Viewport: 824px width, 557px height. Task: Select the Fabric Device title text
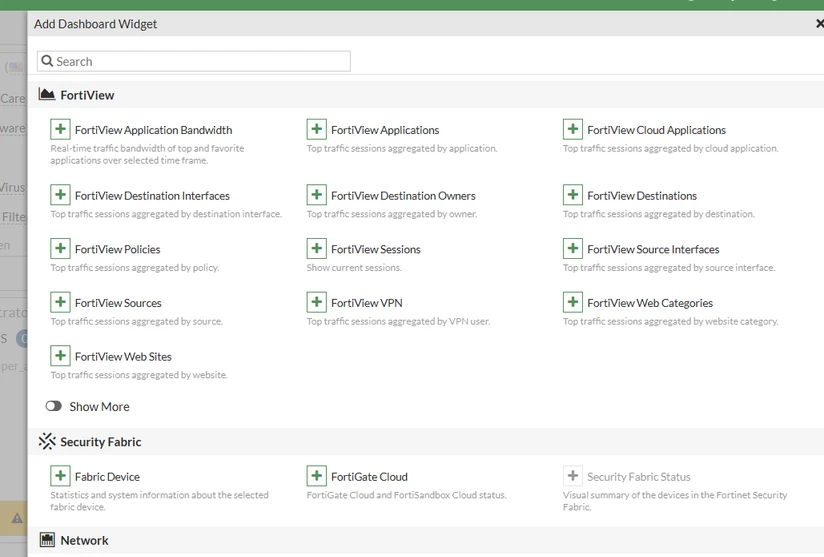coord(107,477)
